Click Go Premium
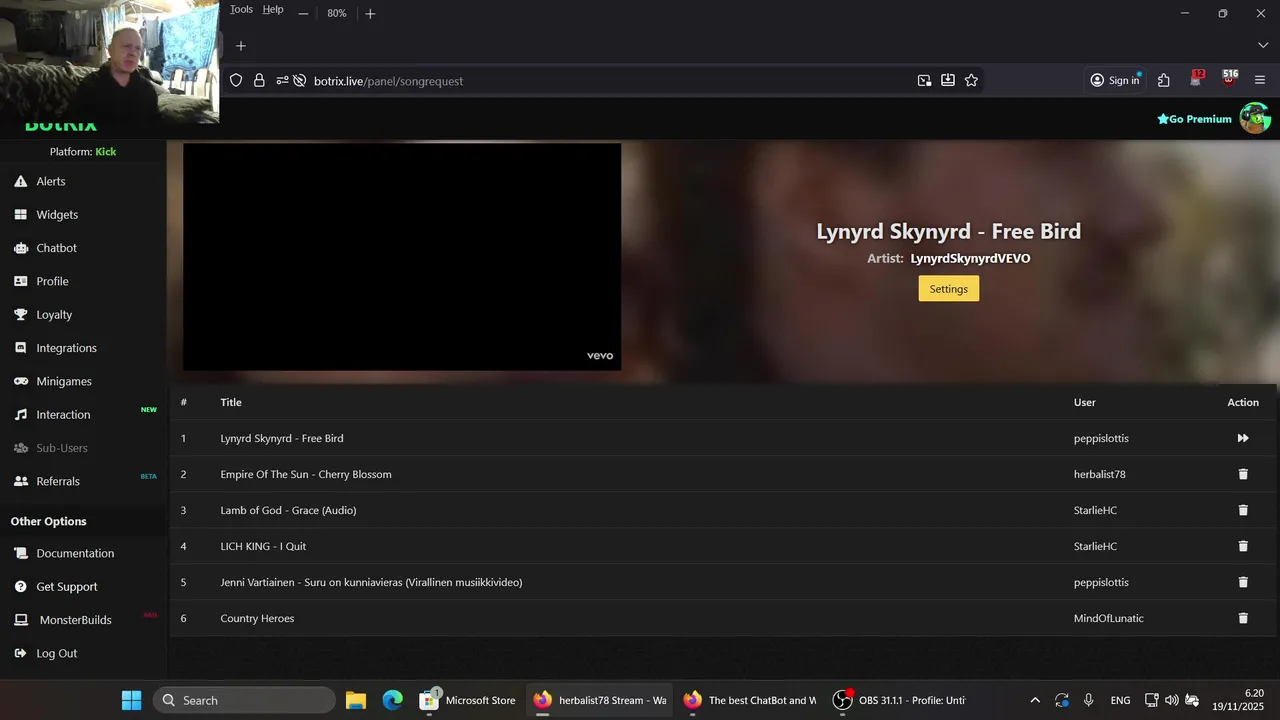1280x720 pixels. point(1194,119)
